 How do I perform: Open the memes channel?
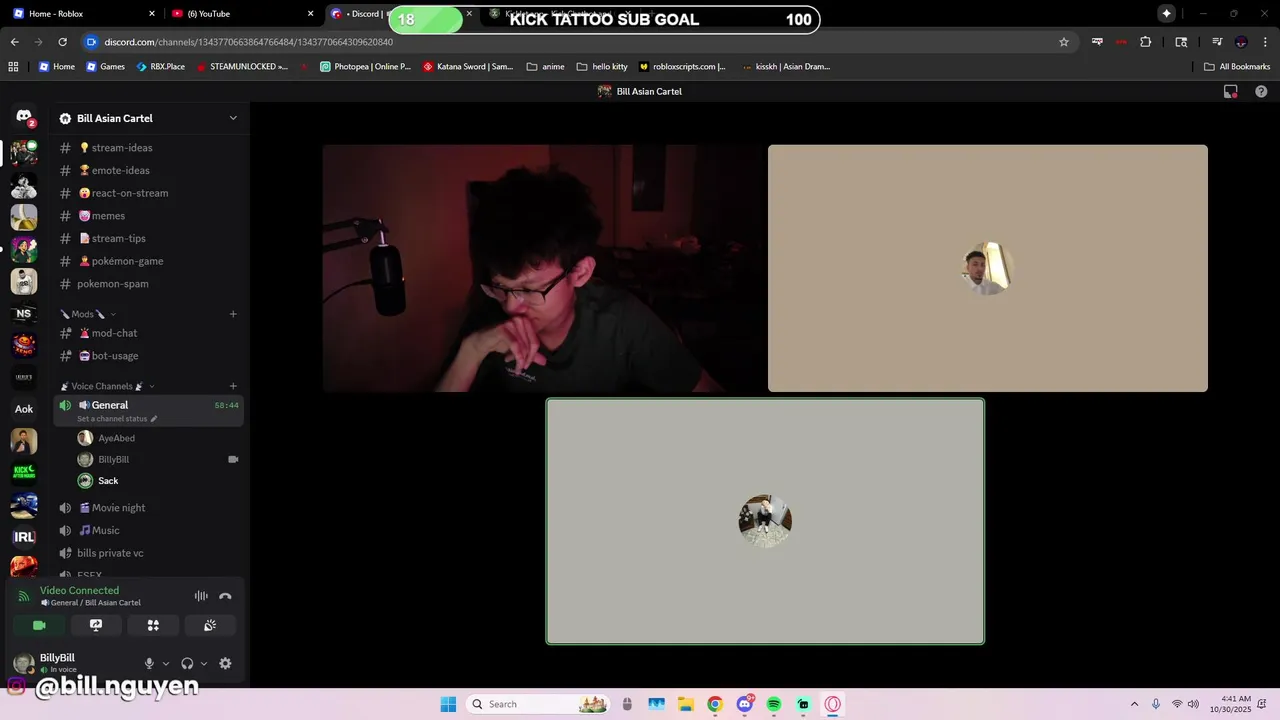click(x=148, y=216)
